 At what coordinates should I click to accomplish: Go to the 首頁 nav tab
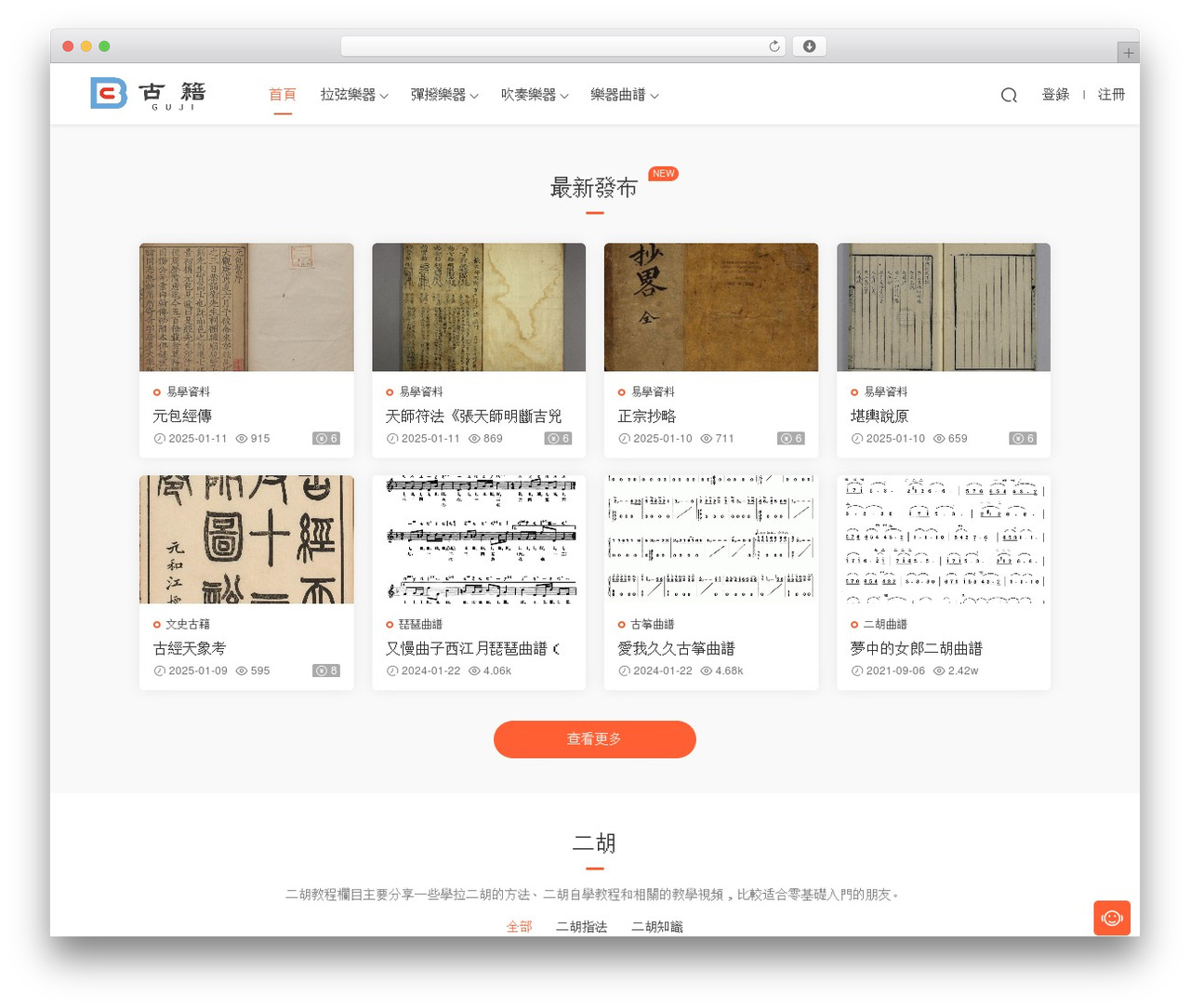pyautogui.click(x=283, y=95)
